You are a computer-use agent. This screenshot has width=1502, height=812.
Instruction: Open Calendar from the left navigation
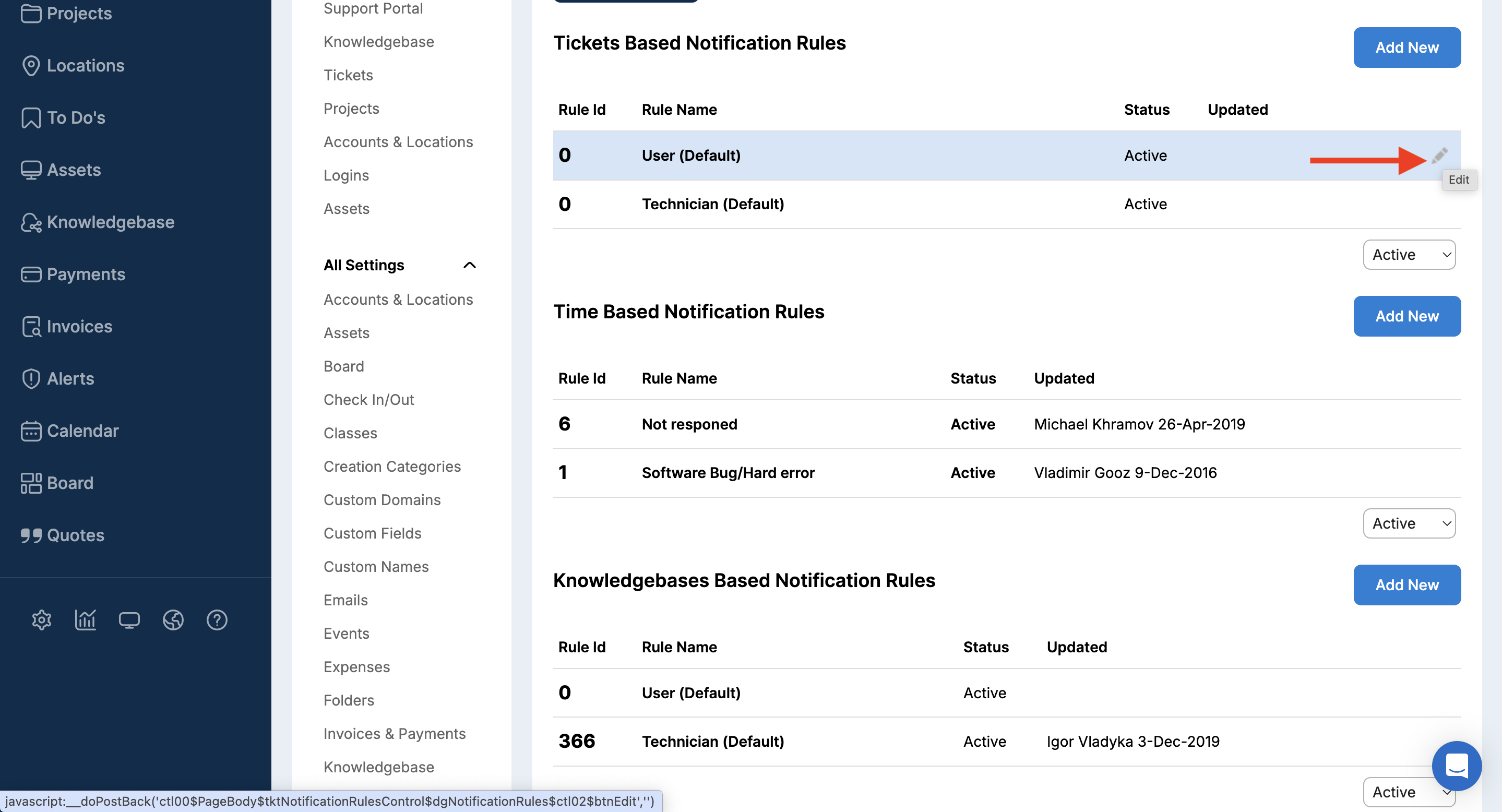pyautogui.click(x=82, y=431)
